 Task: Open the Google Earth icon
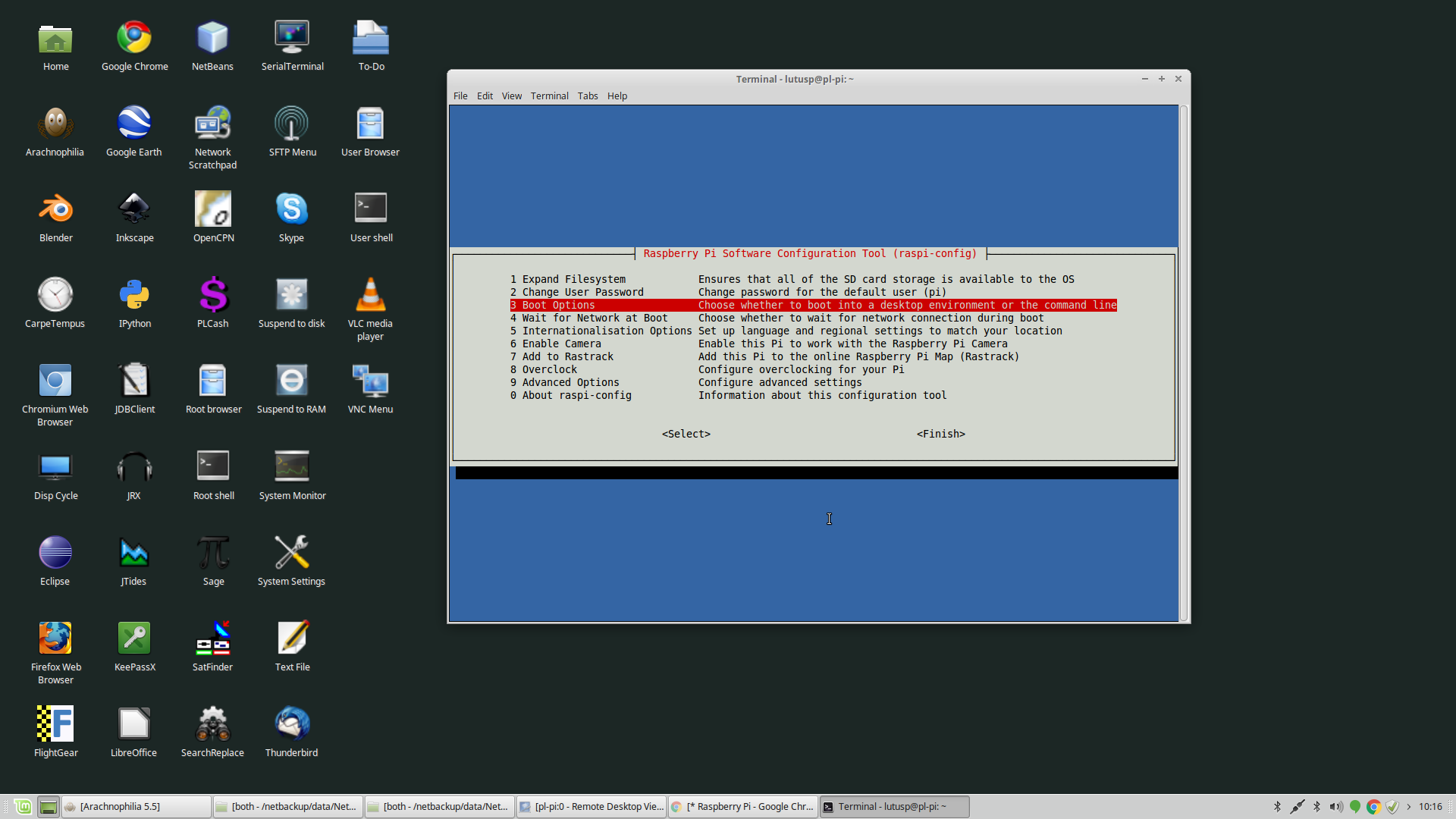[x=134, y=124]
